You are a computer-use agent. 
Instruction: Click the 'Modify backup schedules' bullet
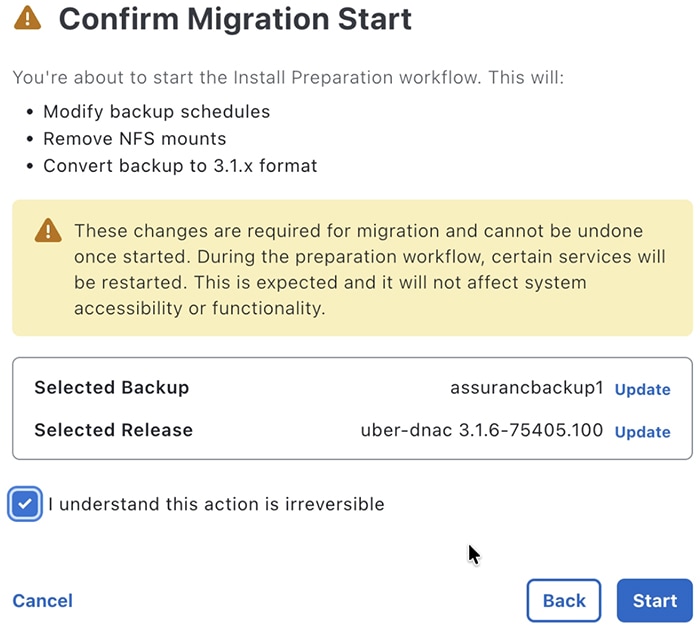[x=156, y=112]
